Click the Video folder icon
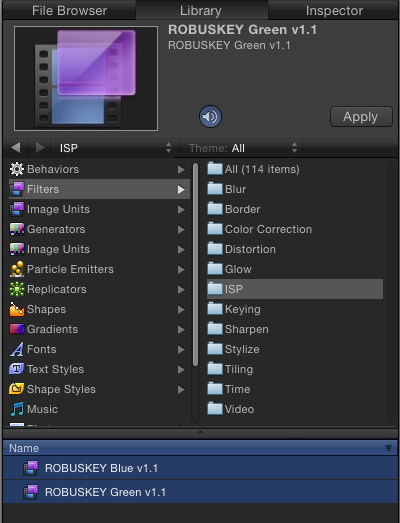This screenshot has height=523, width=400. pos(215,409)
